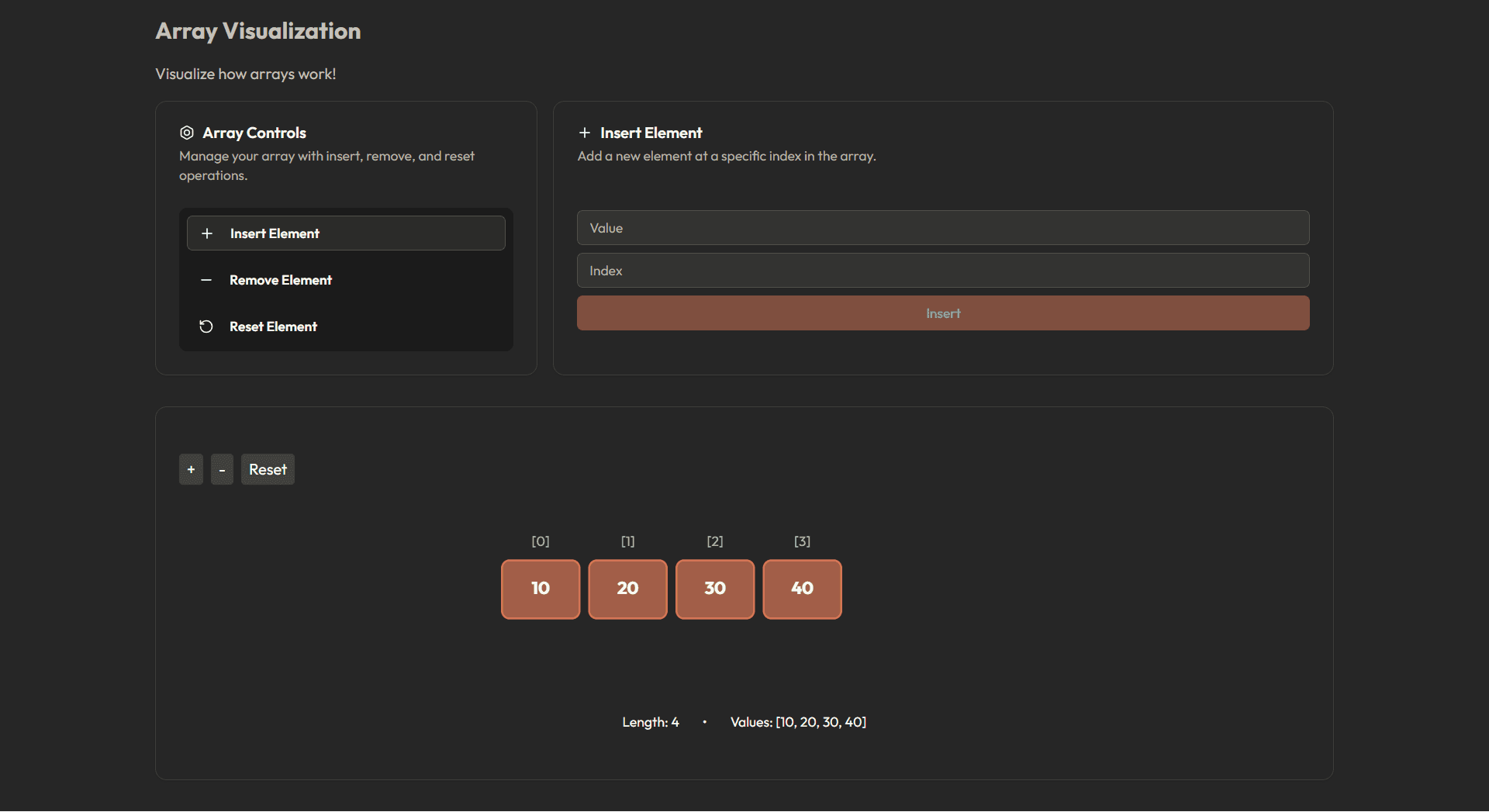Click the plus icon in Insert Element heading
1489x812 pixels.
pyautogui.click(x=585, y=133)
